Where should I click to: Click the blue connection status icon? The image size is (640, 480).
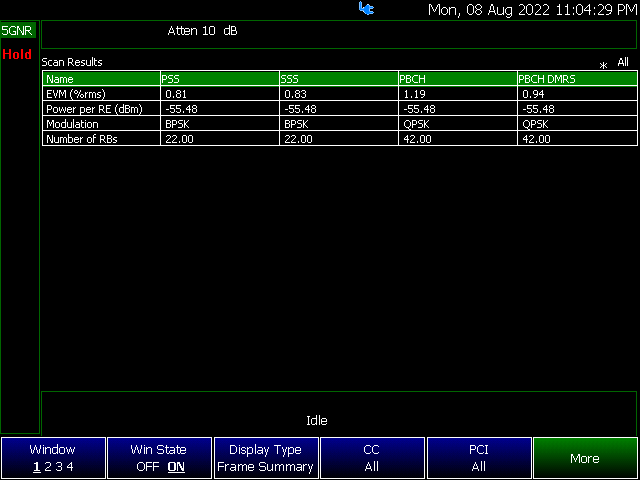pos(366,9)
